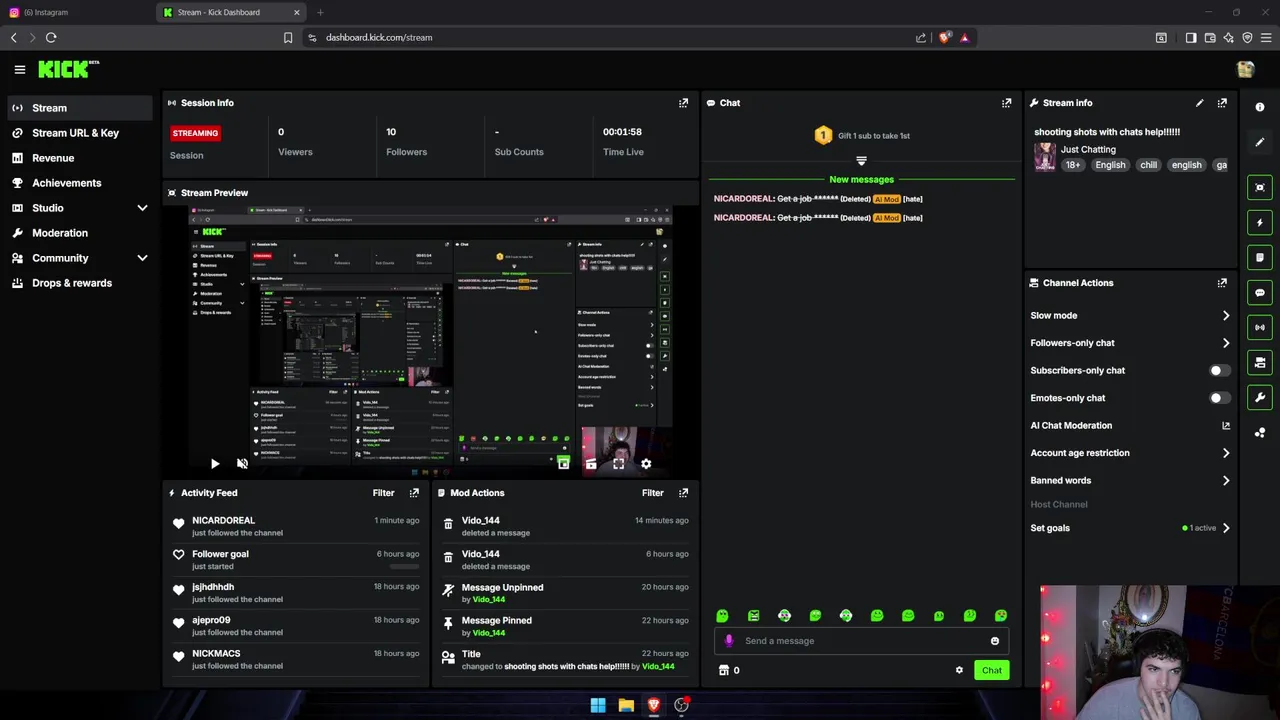
Task: Open the hamburger menu beside the Kick logo
Action: 19,69
